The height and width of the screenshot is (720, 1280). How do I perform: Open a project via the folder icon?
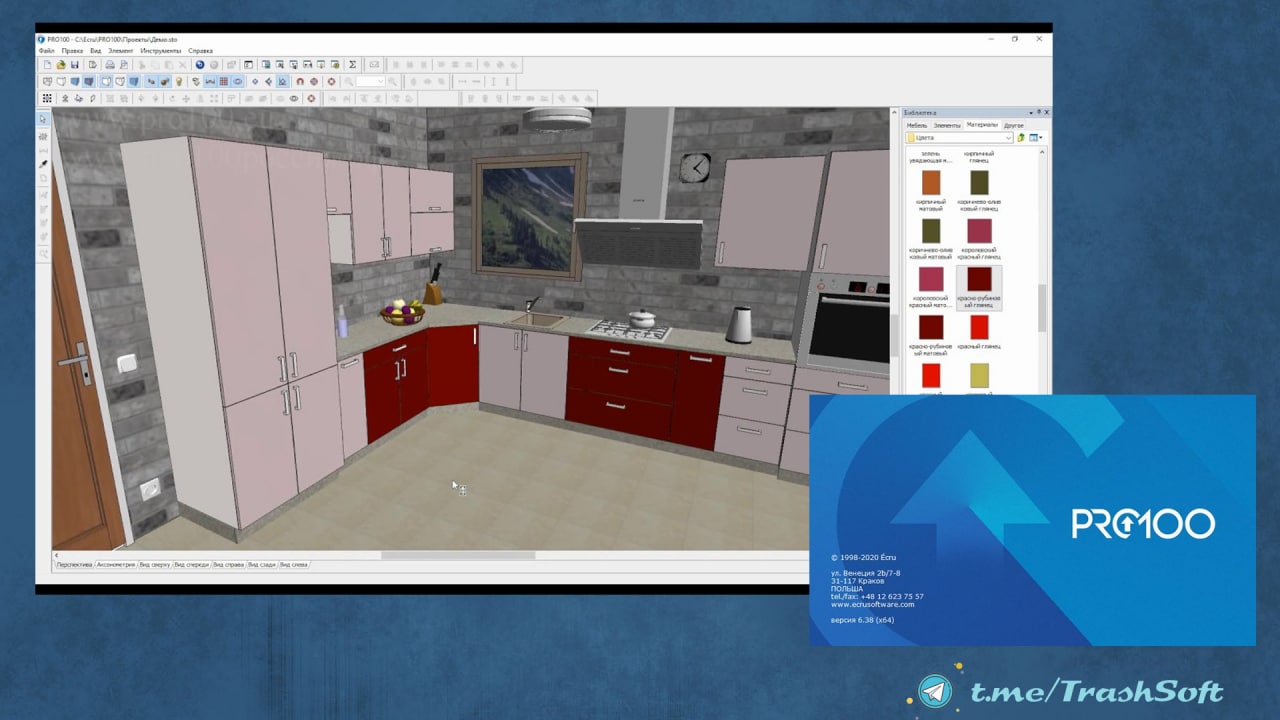(60, 65)
